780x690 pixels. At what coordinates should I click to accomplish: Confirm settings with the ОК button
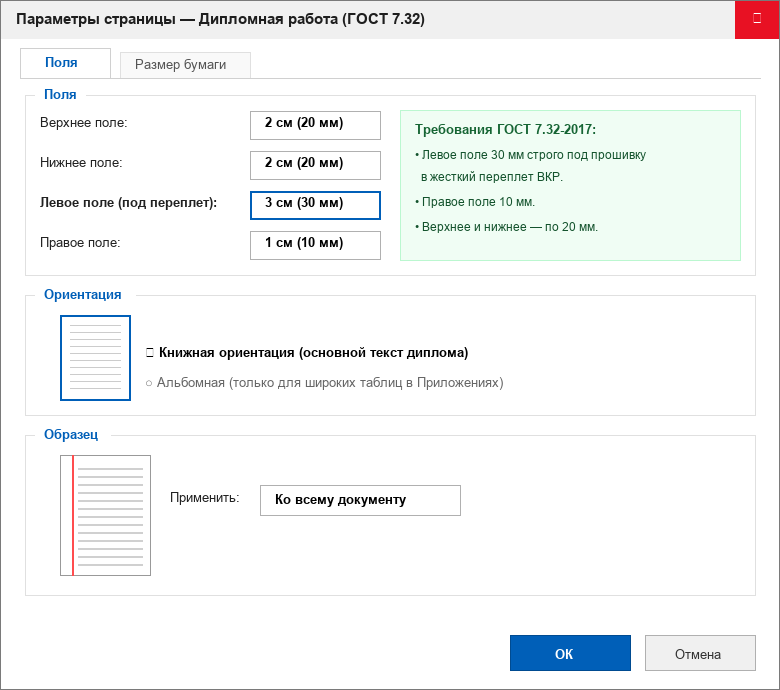(570, 653)
